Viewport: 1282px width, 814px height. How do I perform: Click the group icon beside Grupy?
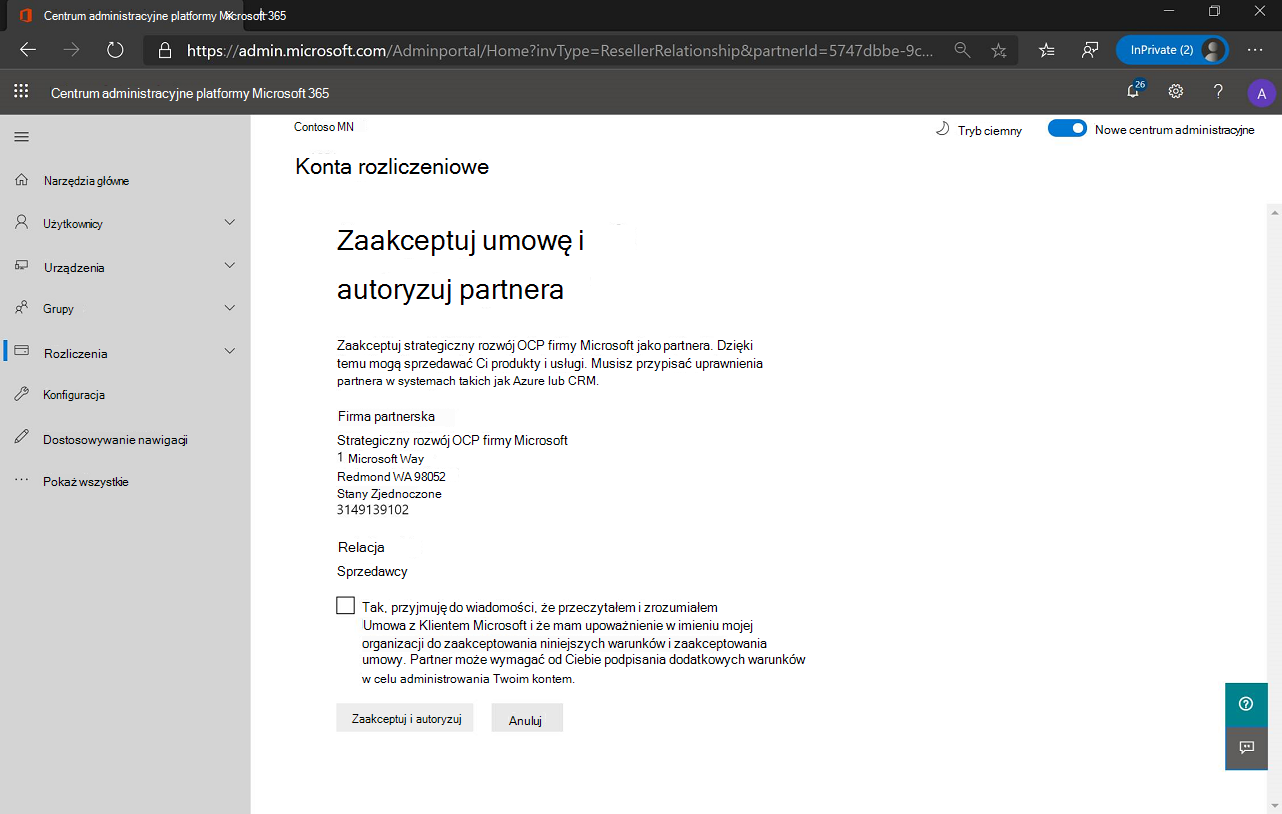click(22, 308)
